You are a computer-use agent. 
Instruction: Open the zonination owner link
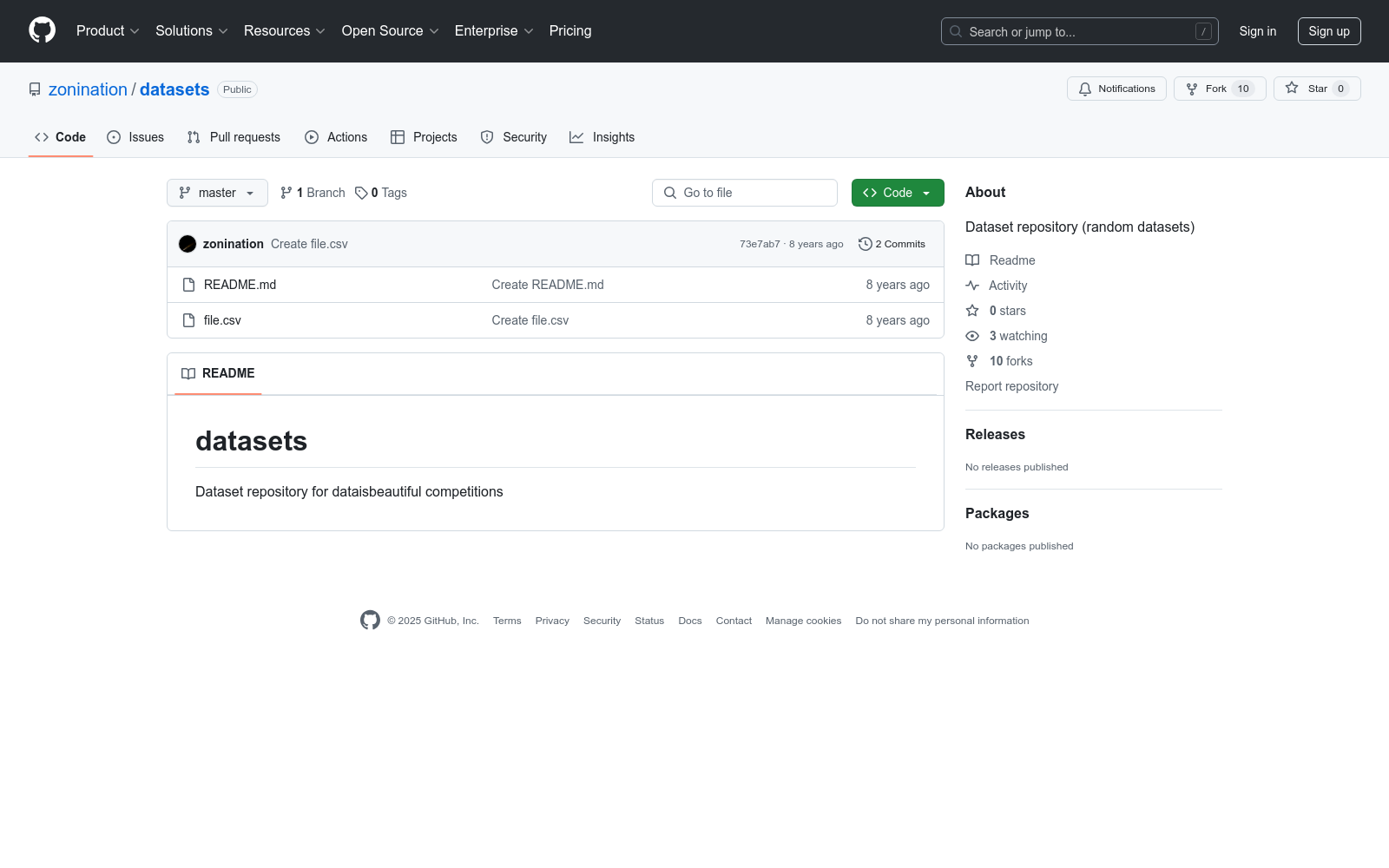coord(88,89)
